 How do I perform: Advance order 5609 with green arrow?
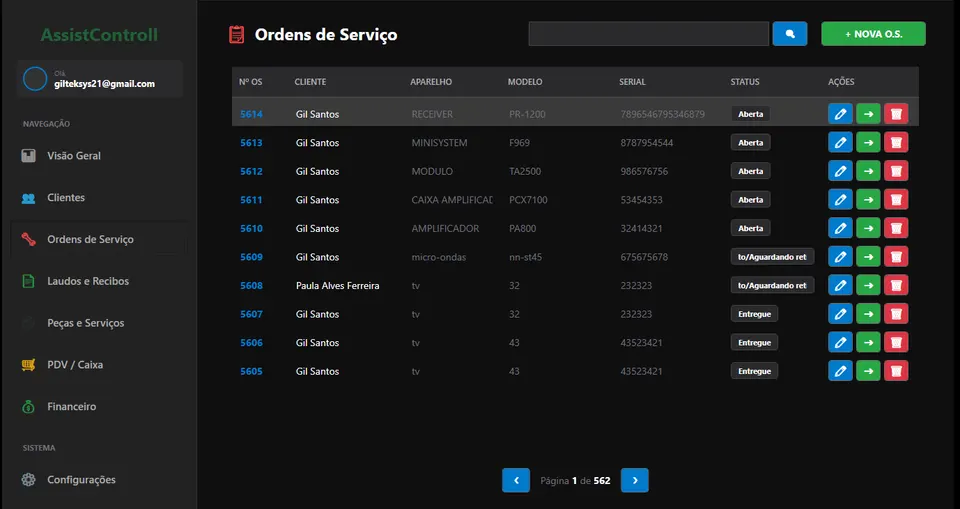click(x=868, y=257)
